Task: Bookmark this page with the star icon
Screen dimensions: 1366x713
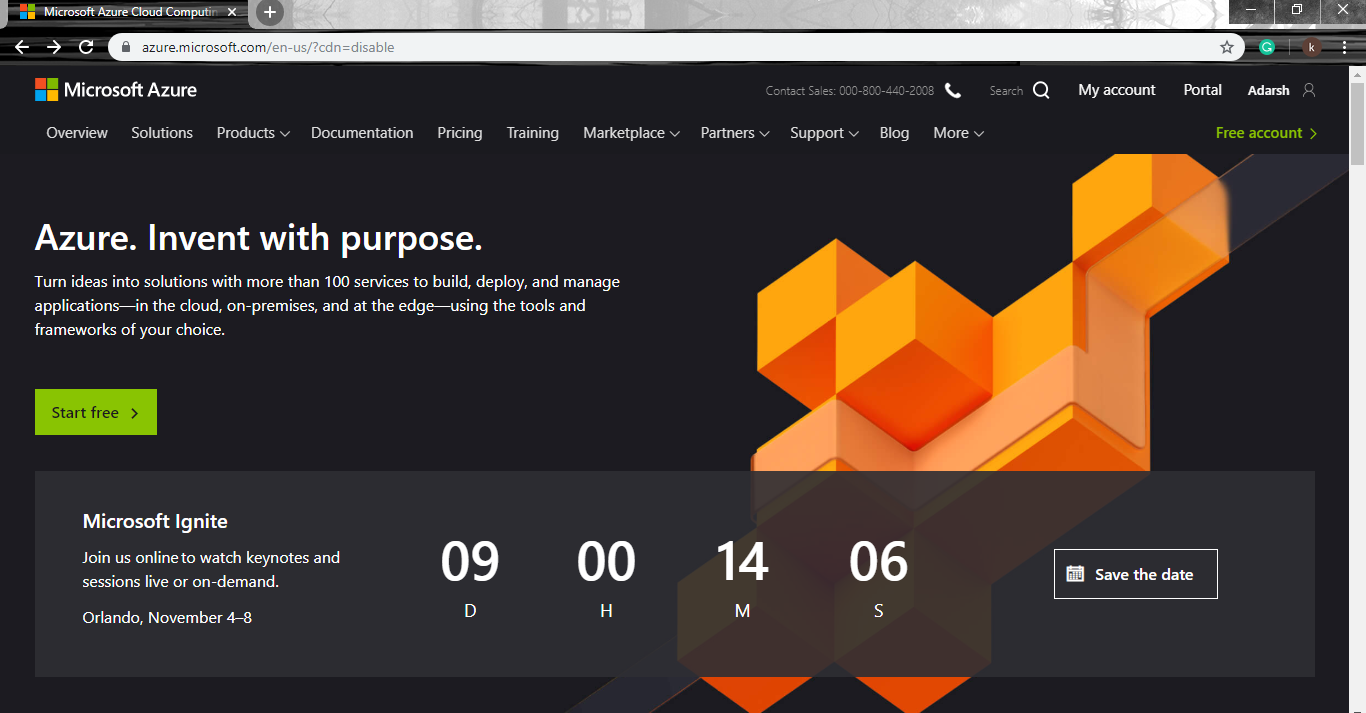Action: pos(1227,47)
